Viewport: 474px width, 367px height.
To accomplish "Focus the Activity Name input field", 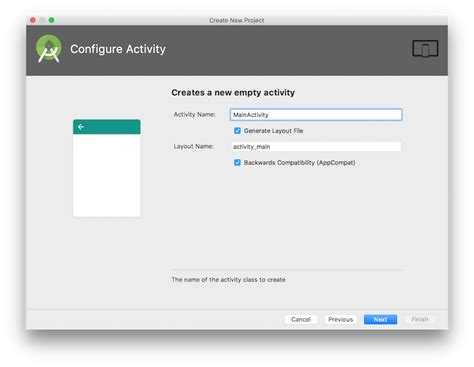I will click(316, 115).
